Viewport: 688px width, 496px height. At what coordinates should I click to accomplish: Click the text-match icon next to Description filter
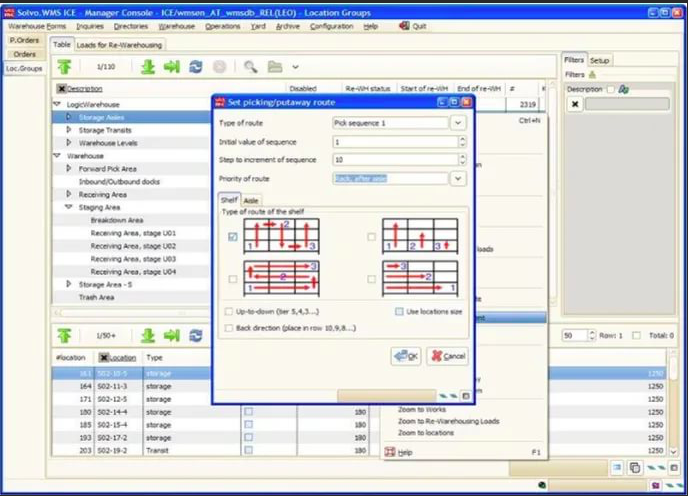coord(623,89)
